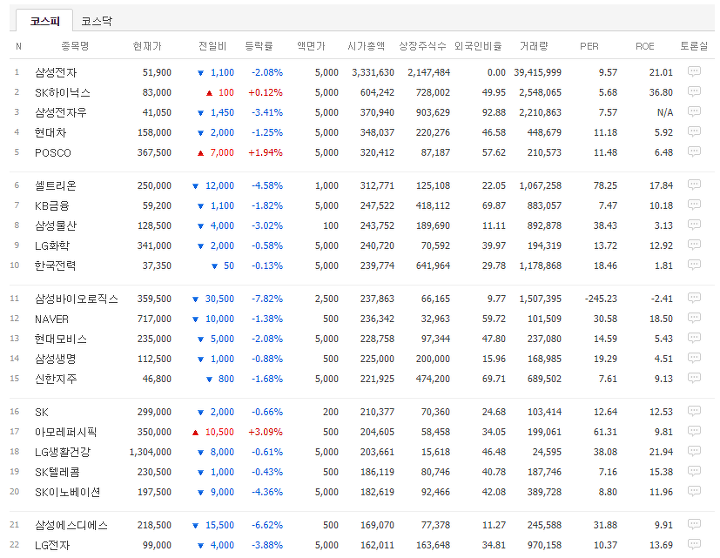Viewport: 720px width, 558px height.
Task: Open discussion board icon for 삼성물산
Action: [x=694, y=225]
